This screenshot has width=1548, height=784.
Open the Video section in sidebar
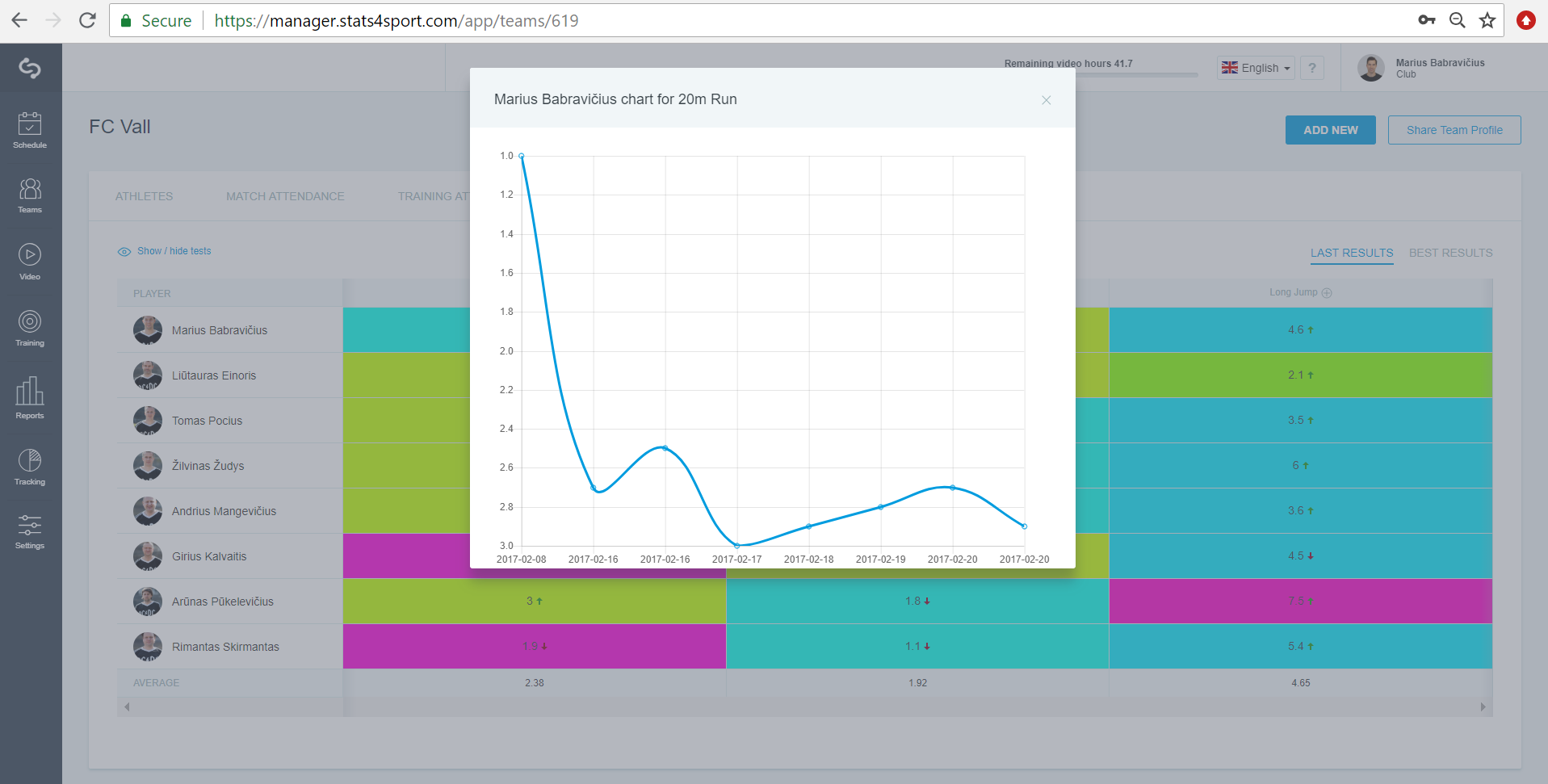coord(30,262)
